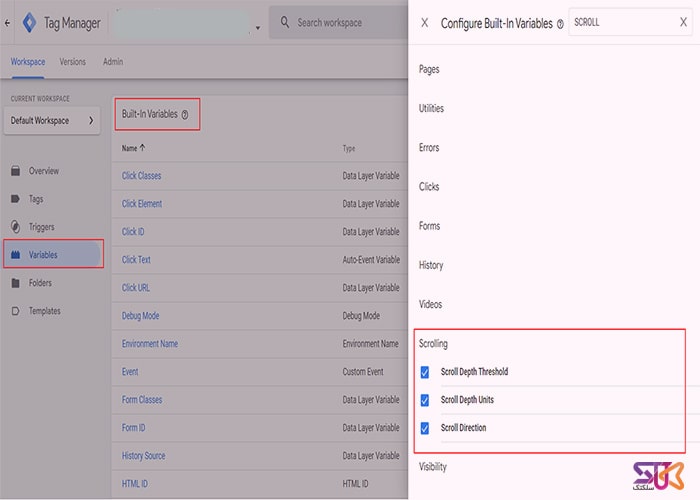Clear the SCROLL search text
The width and height of the screenshot is (700, 500).
tap(683, 22)
